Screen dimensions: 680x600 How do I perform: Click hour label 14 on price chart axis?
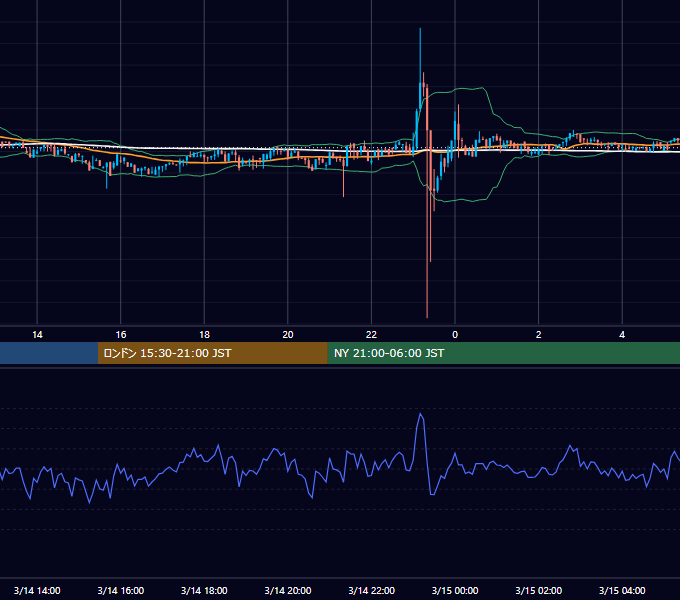[37, 335]
